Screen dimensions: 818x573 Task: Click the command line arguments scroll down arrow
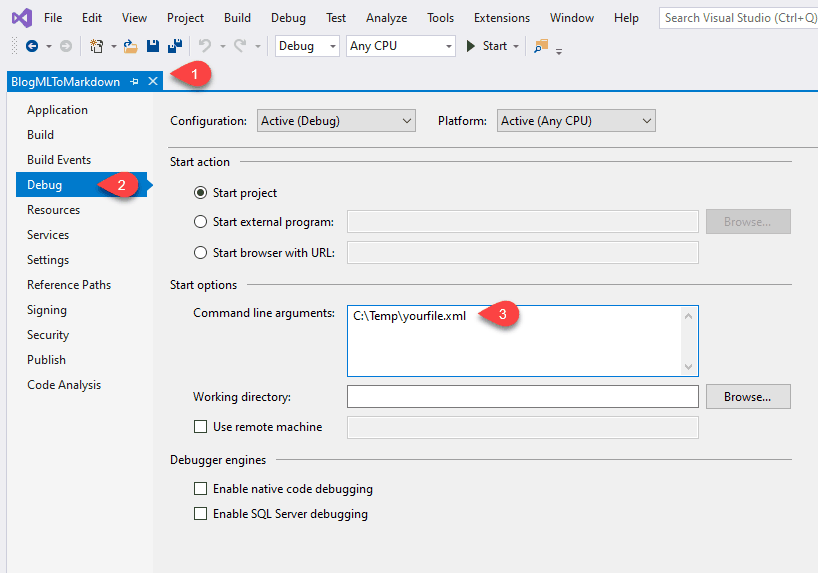click(x=688, y=367)
